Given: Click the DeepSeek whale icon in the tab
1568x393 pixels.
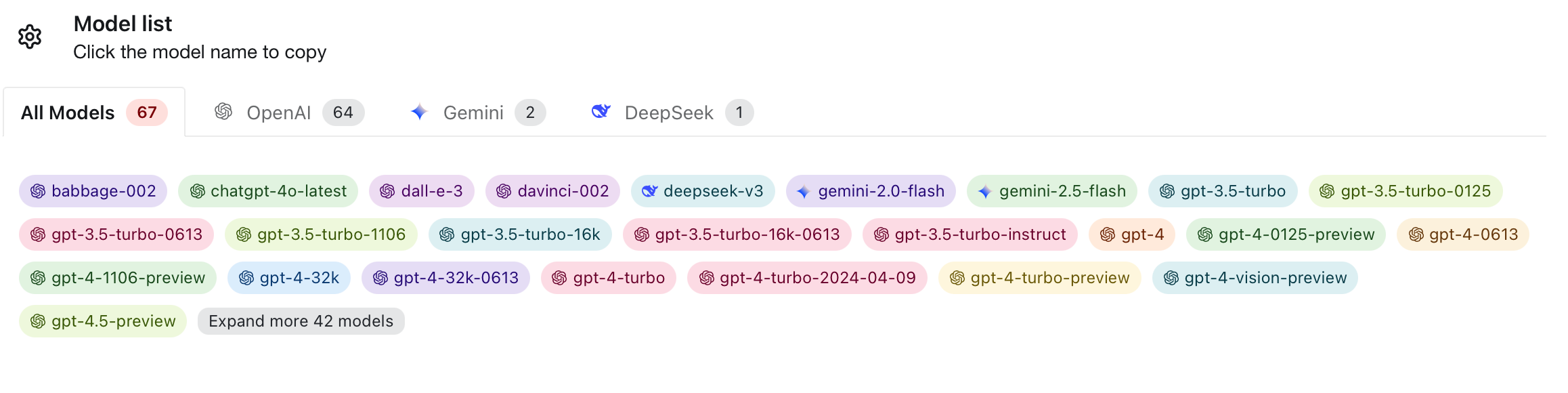Looking at the screenshot, I should (x=601, y=112).
